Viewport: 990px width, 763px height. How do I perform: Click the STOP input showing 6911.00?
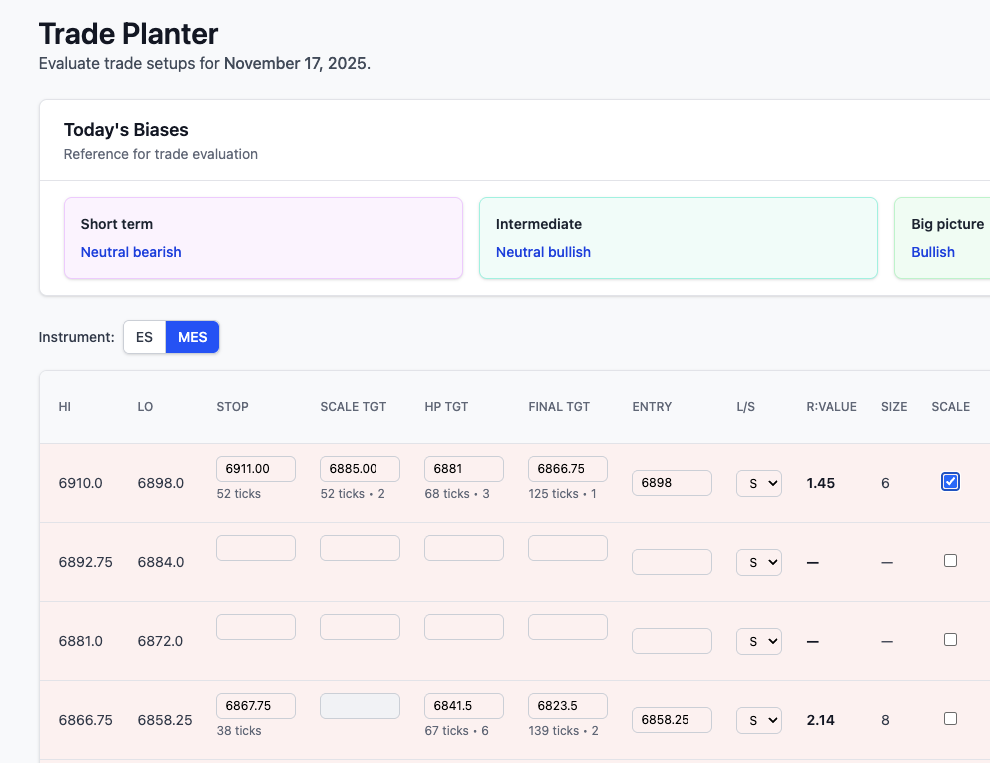coord(255,468)
